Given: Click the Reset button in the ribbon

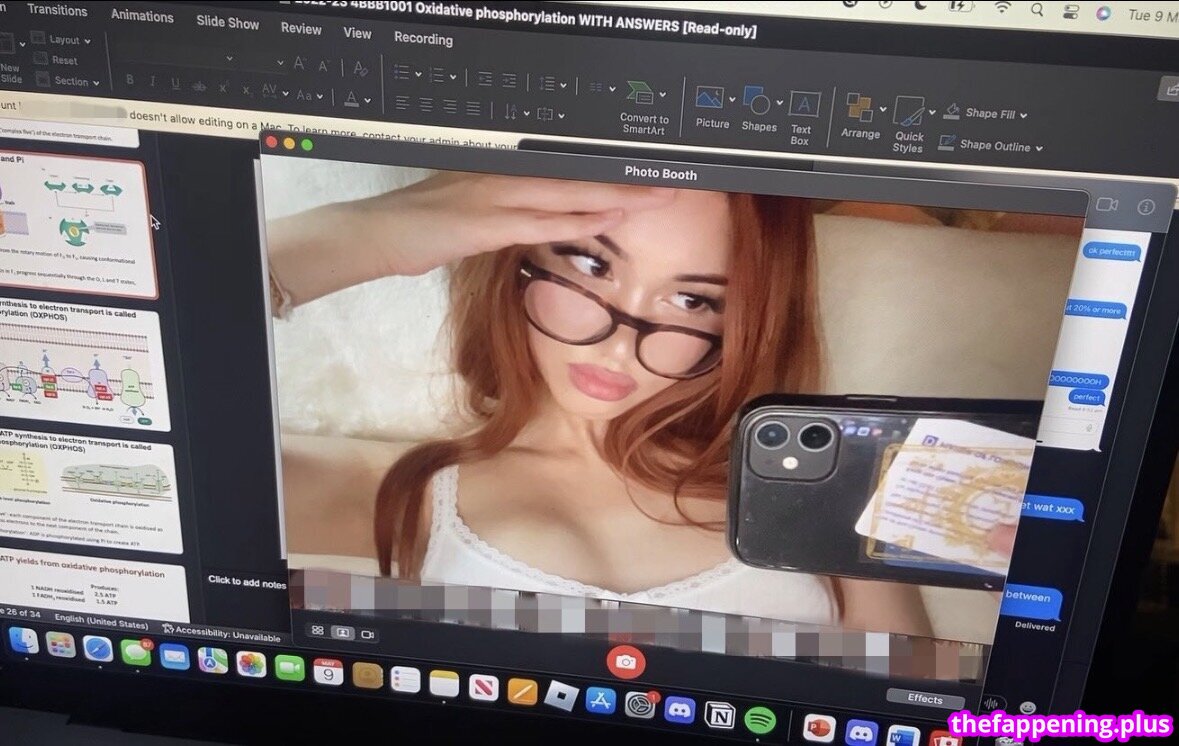Looking at the screenshot, I should click(63, 60).
